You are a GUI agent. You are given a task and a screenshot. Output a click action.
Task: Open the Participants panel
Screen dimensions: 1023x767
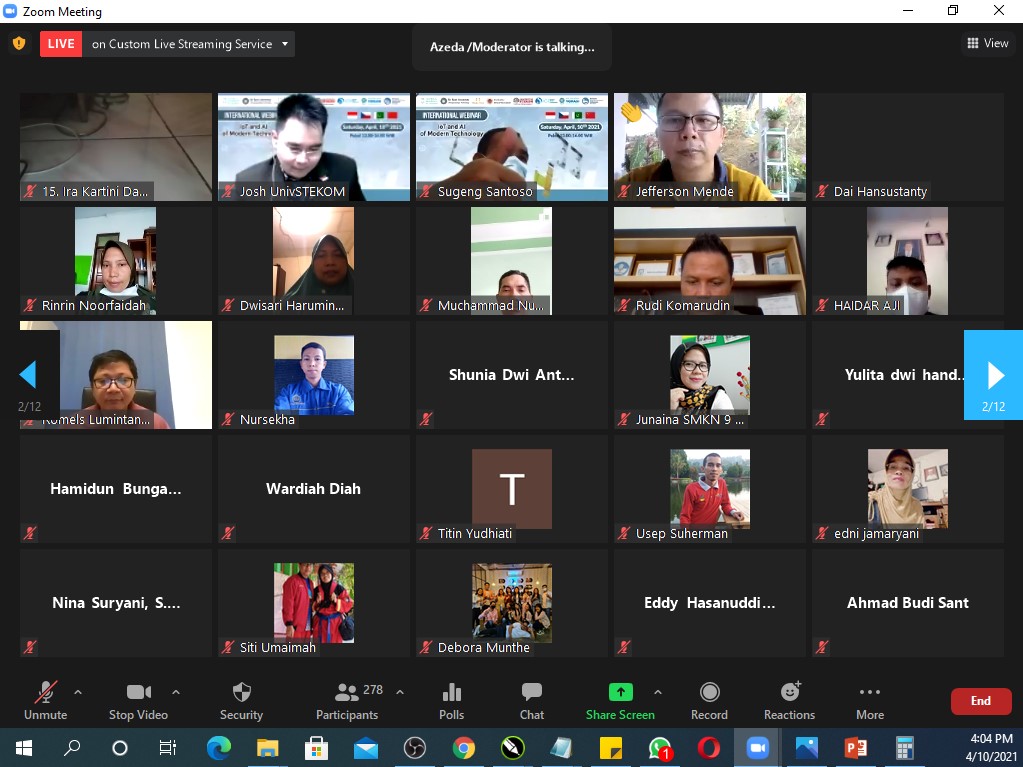tap(347, 701)
